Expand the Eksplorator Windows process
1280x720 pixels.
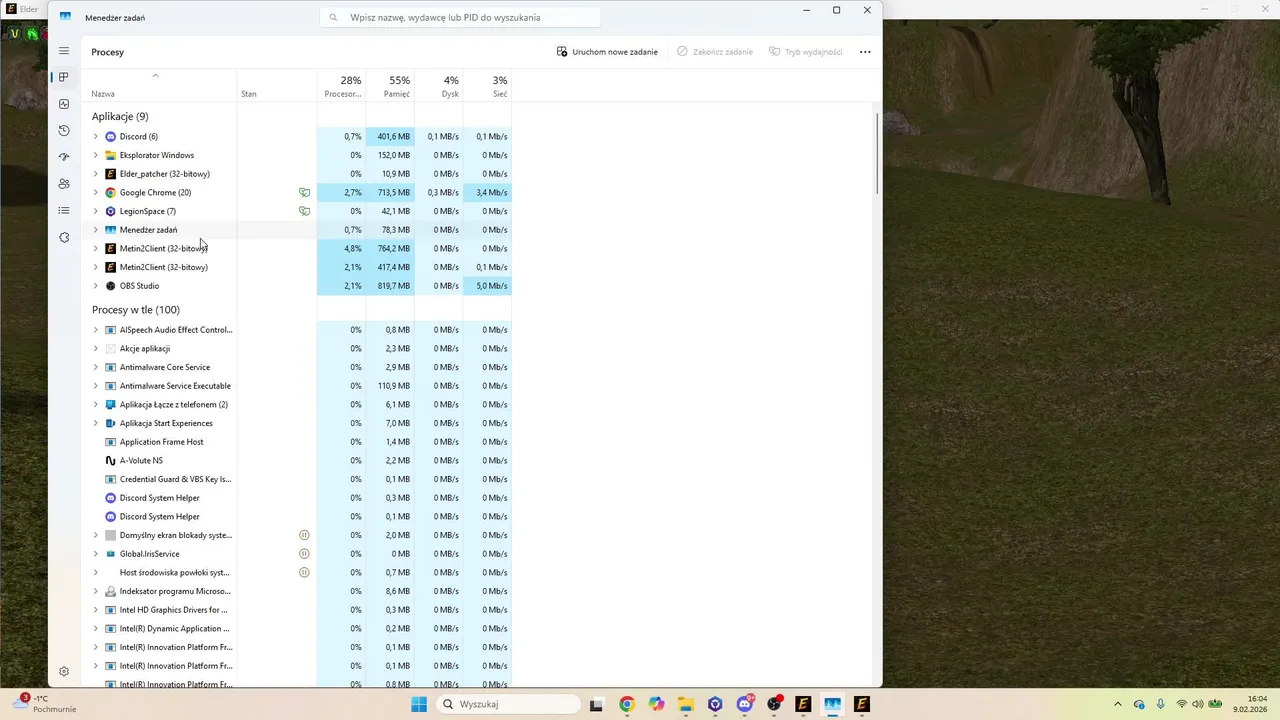(x=96, y=155)
